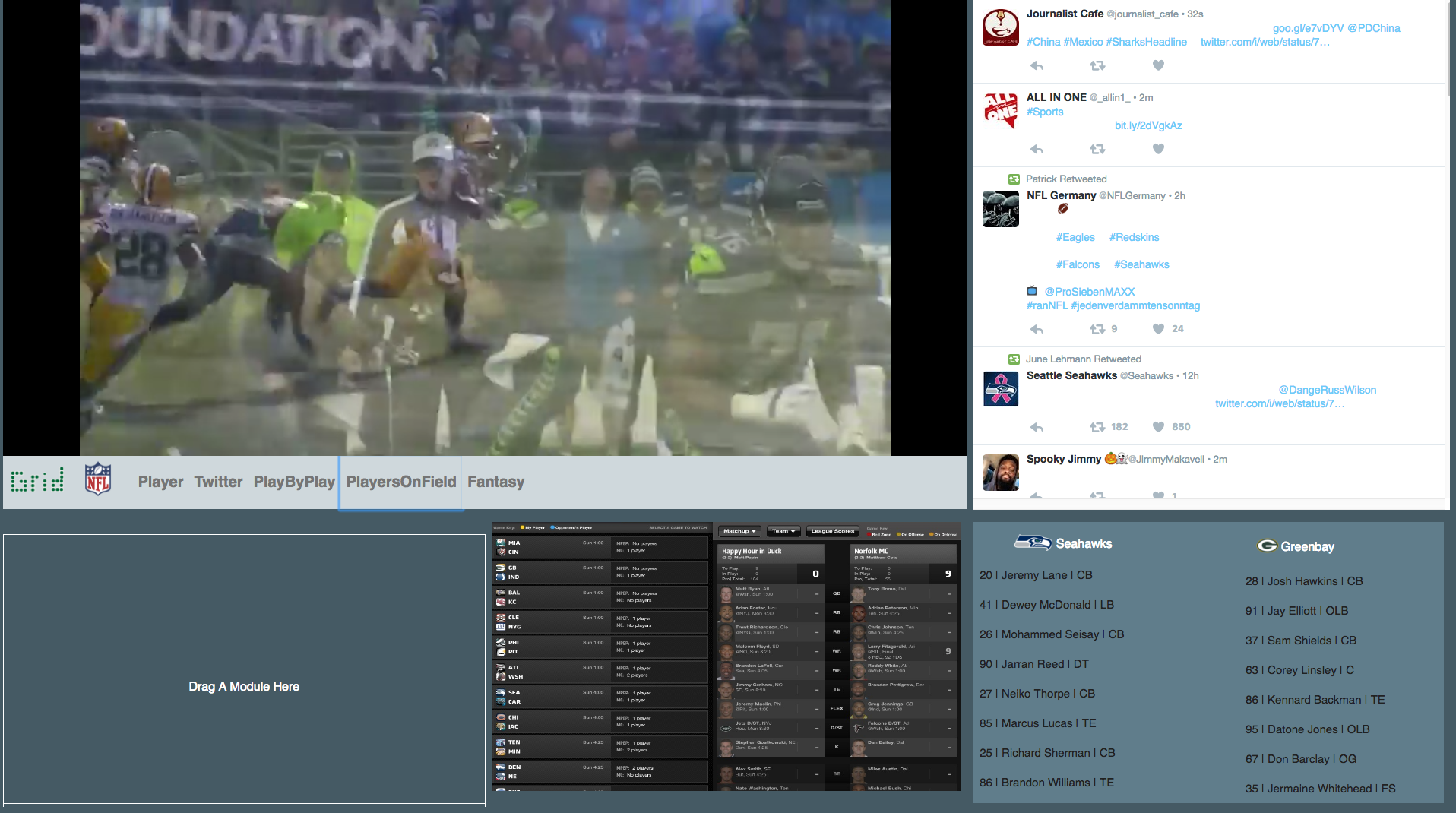Click the NFL shield logo
The height and width of the screenshot is (813, 1456).
tap(98, 479)
